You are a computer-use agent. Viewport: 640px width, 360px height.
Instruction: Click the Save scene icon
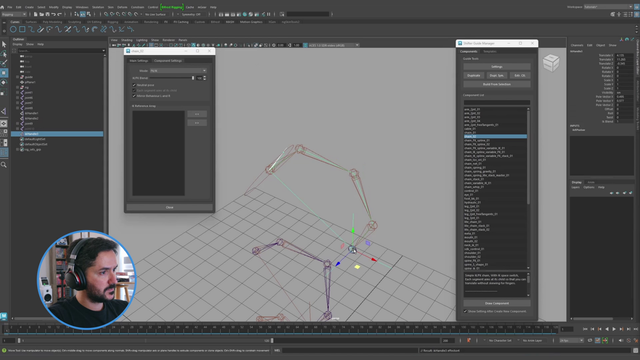(x=47, y=14)
